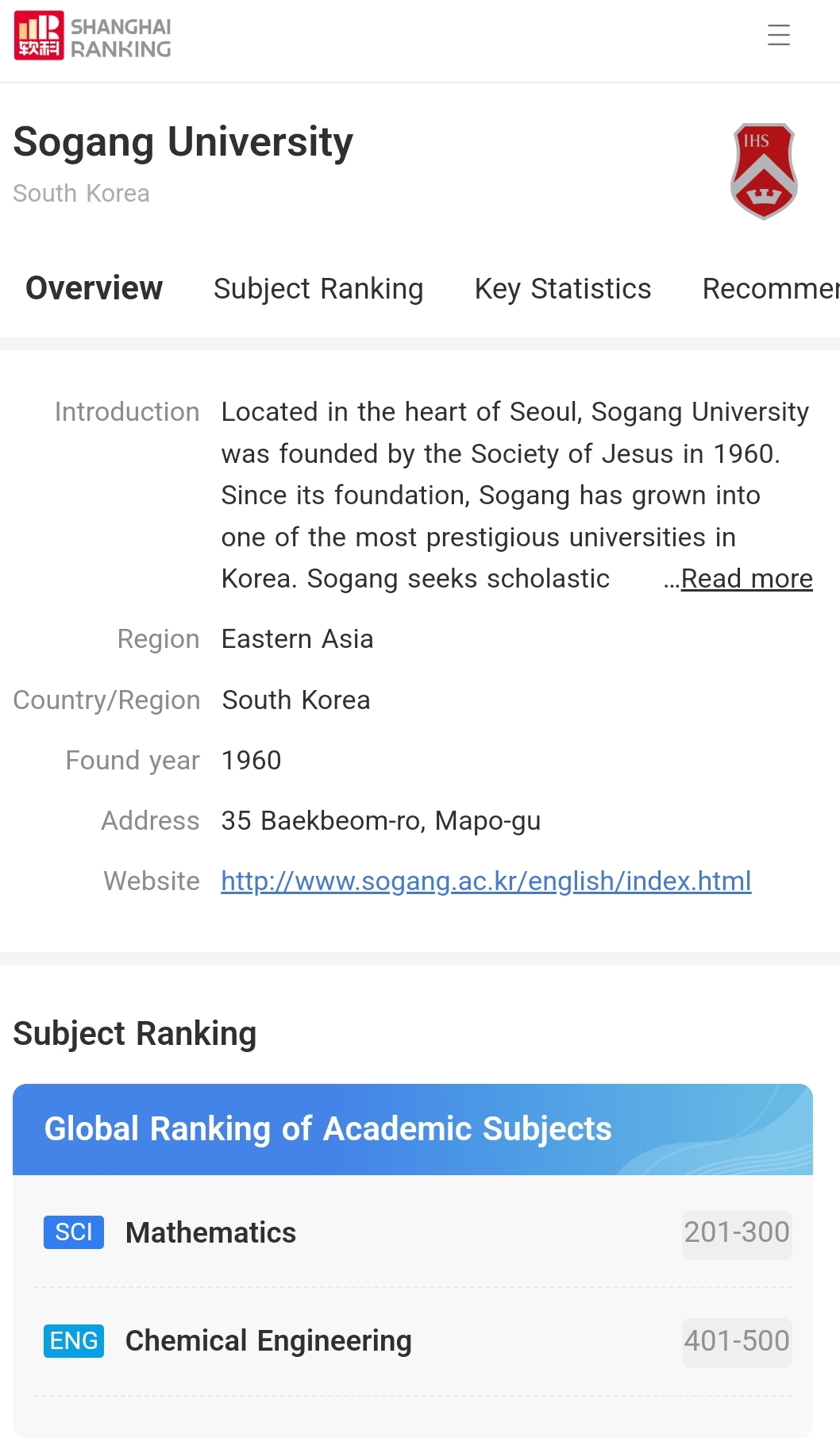Image resolution: width=840 pixels, height=1438 pixels.
Task: Click the Sogang University crest emblem
Action: coord(764,171)
